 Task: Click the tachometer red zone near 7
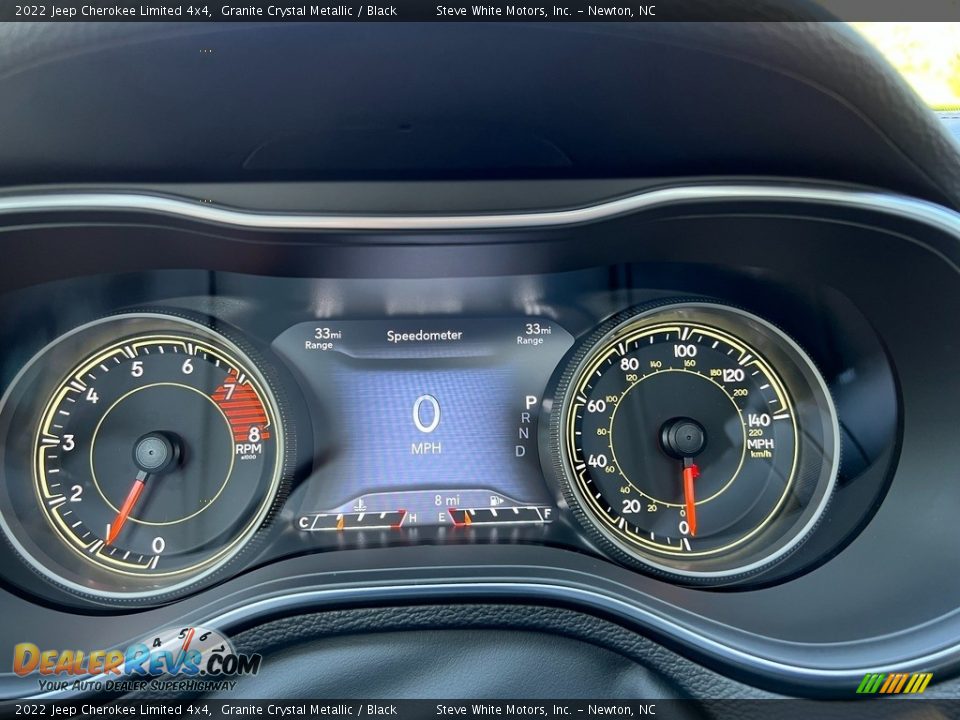point(242,404)
